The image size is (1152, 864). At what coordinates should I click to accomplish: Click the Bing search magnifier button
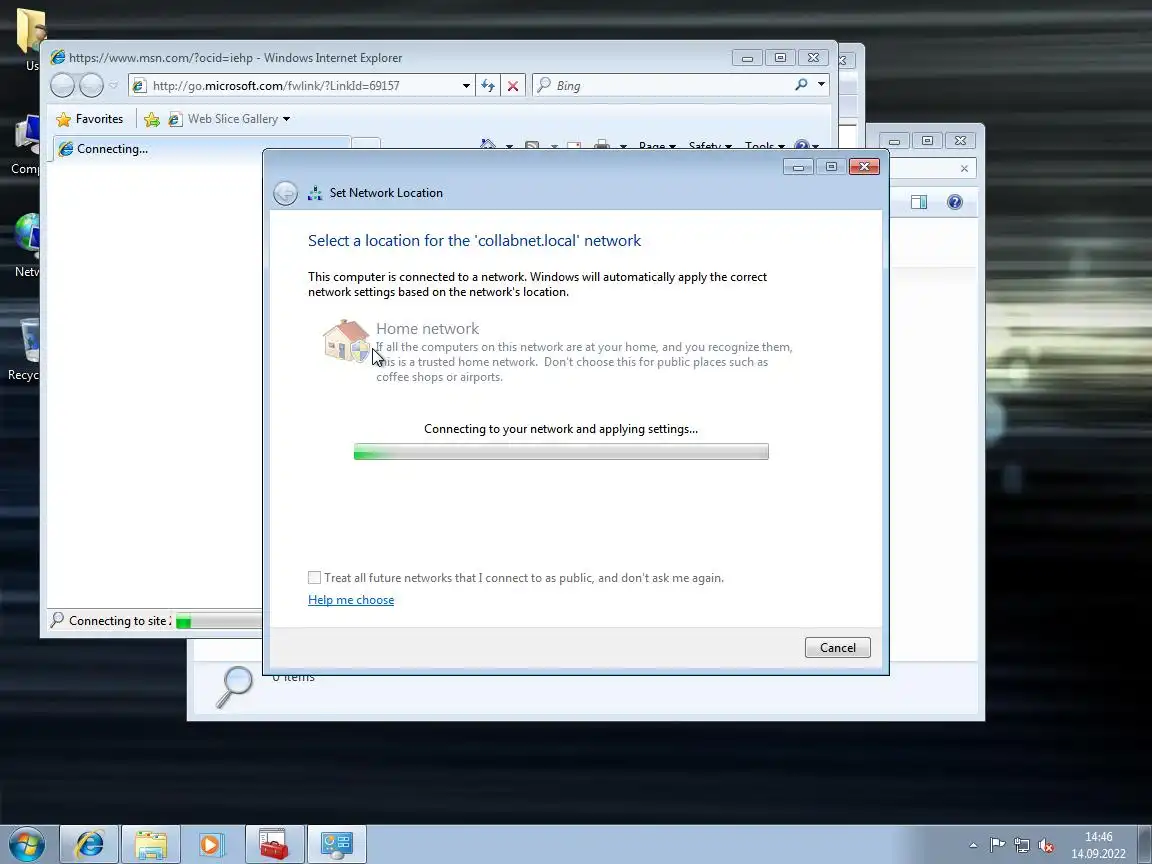(x=802, y=85)
